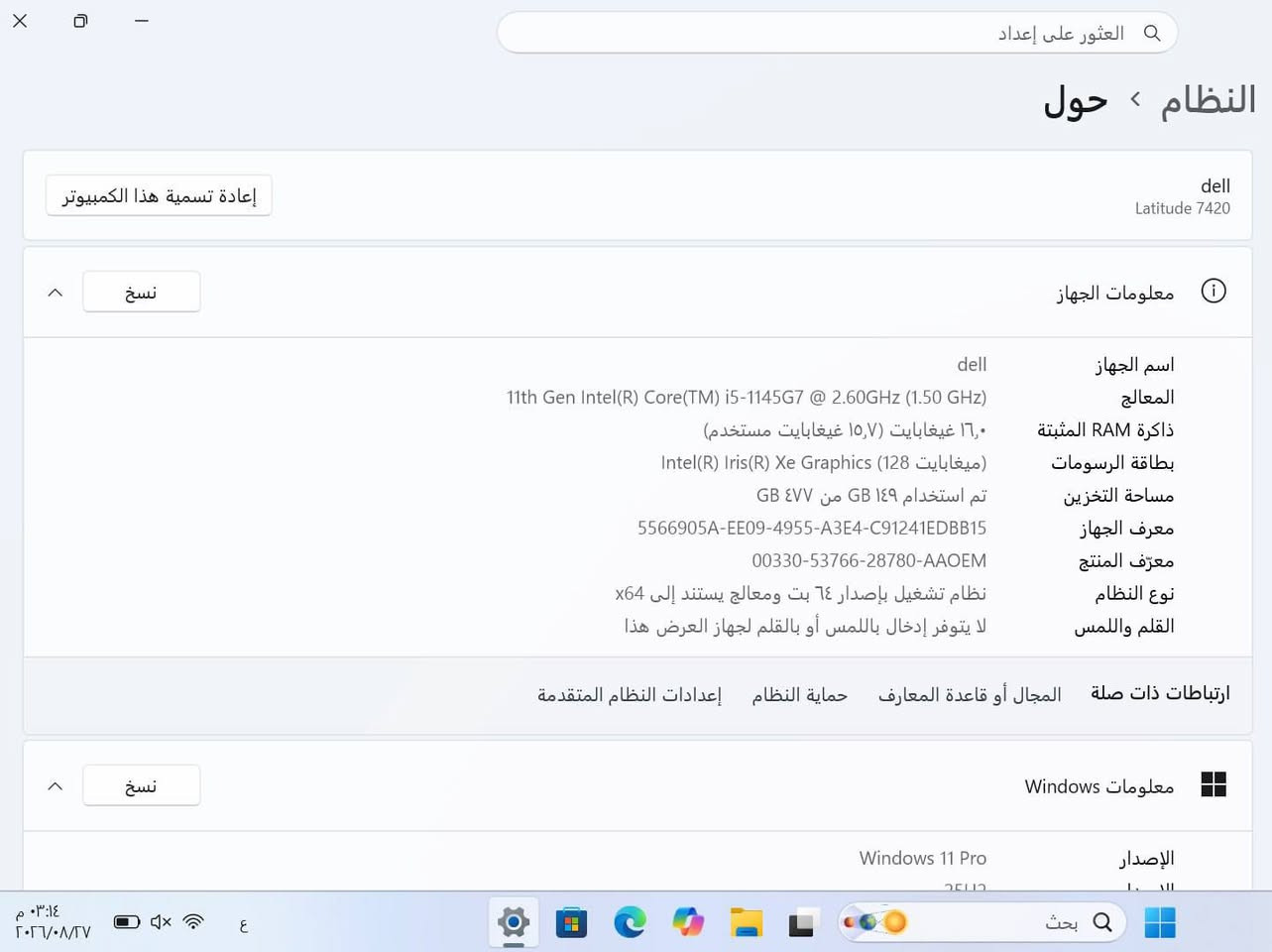The width and height of the screenshot is (1272, 952).
Task: Open حماية النظام link
Action: [x=799, y=694]
